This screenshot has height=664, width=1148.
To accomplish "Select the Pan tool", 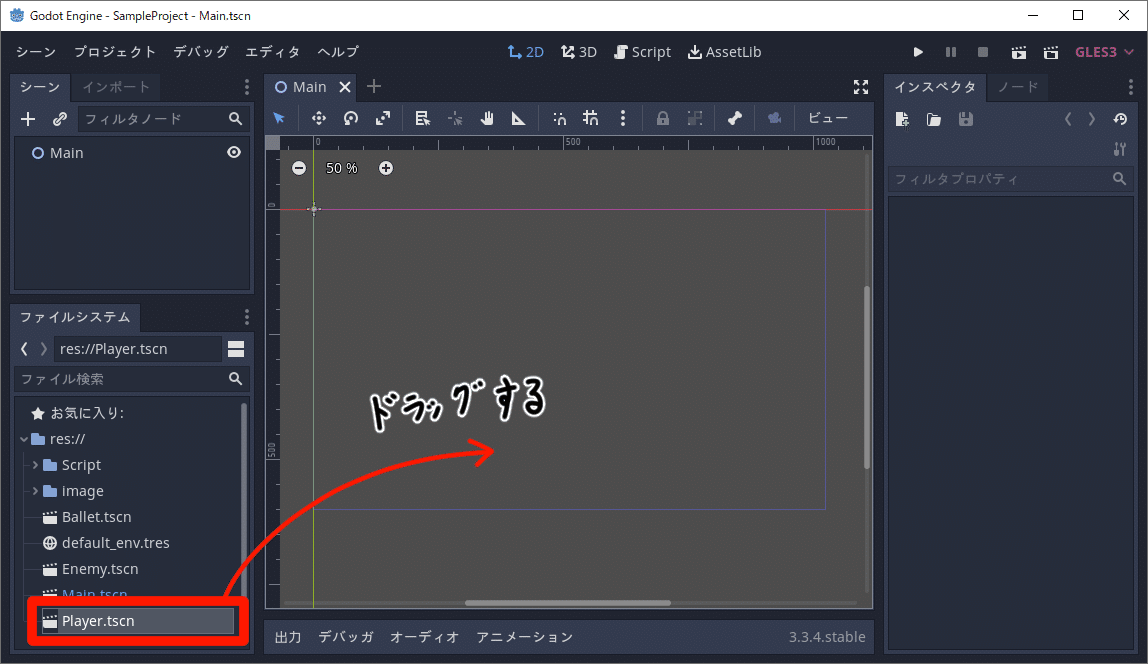I will tap(487, 118).
